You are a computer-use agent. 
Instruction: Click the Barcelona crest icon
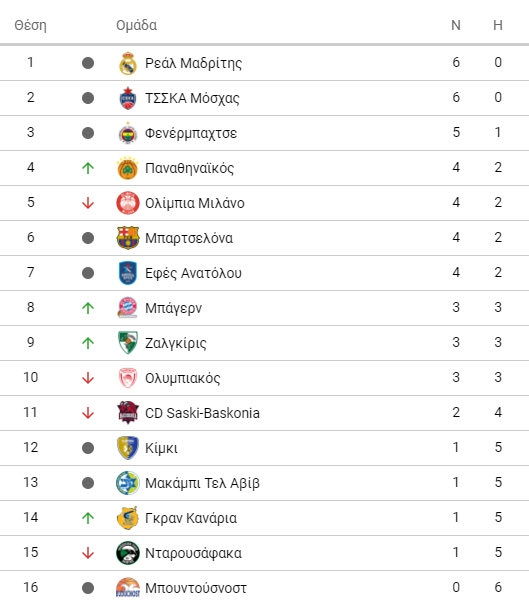point(127,238)
